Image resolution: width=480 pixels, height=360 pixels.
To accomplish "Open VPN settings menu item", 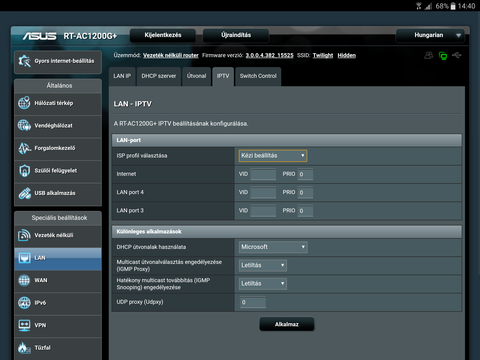I will (x=58, y=326).
